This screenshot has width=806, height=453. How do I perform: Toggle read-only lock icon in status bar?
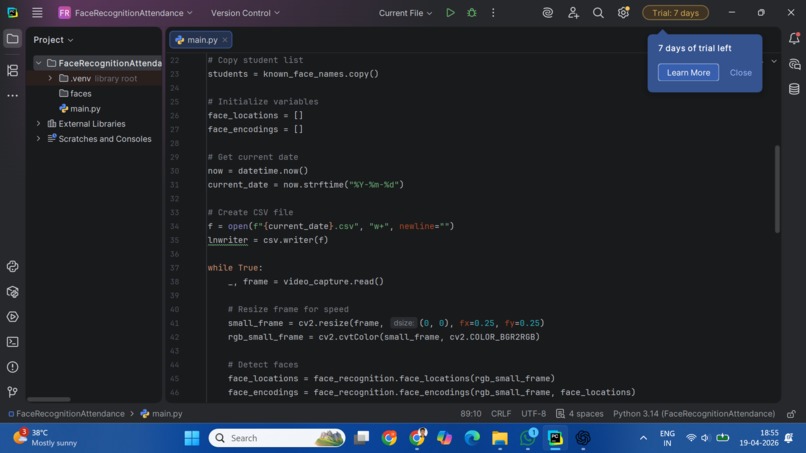coord(791,414)
